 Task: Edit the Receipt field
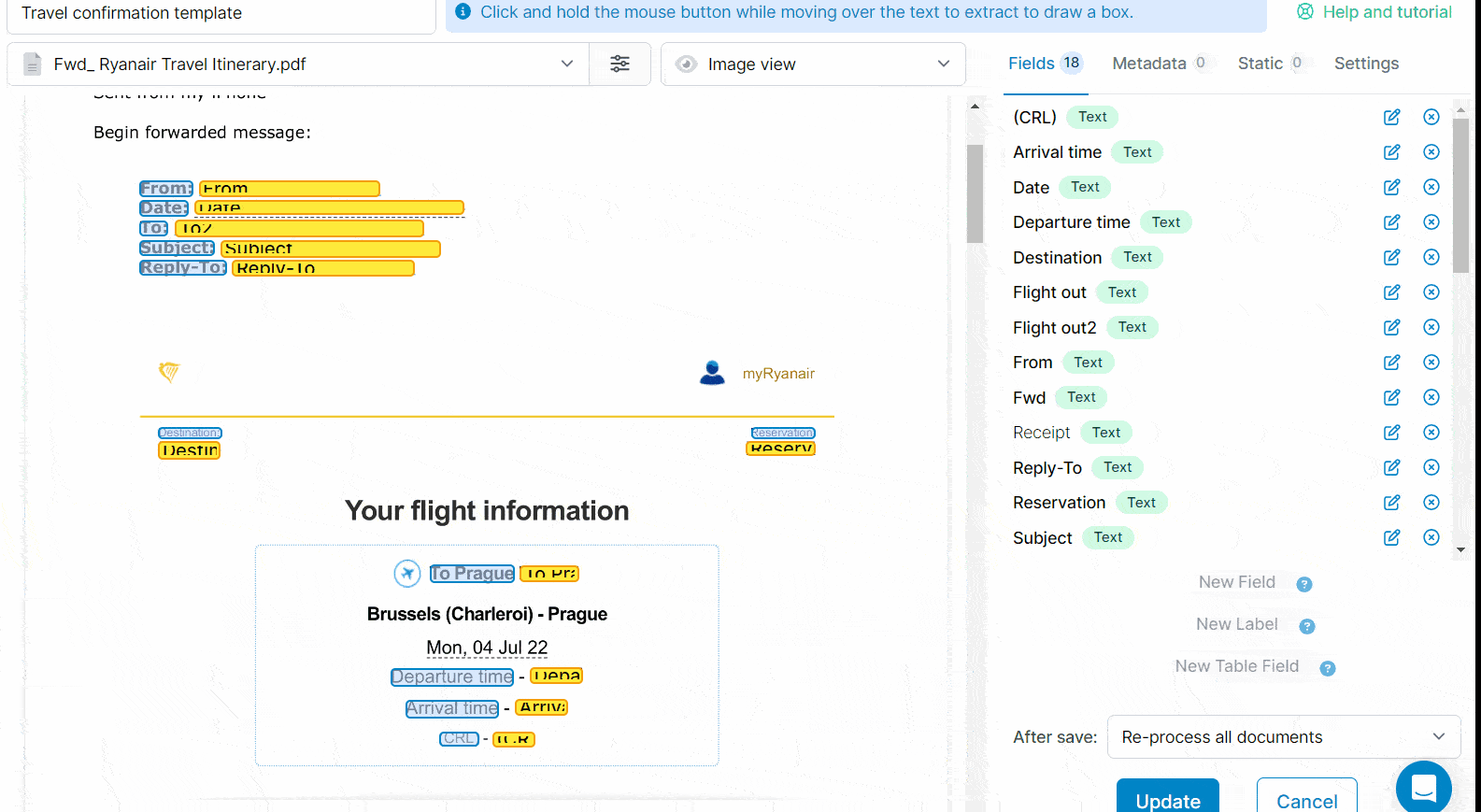click(1391, 433)
